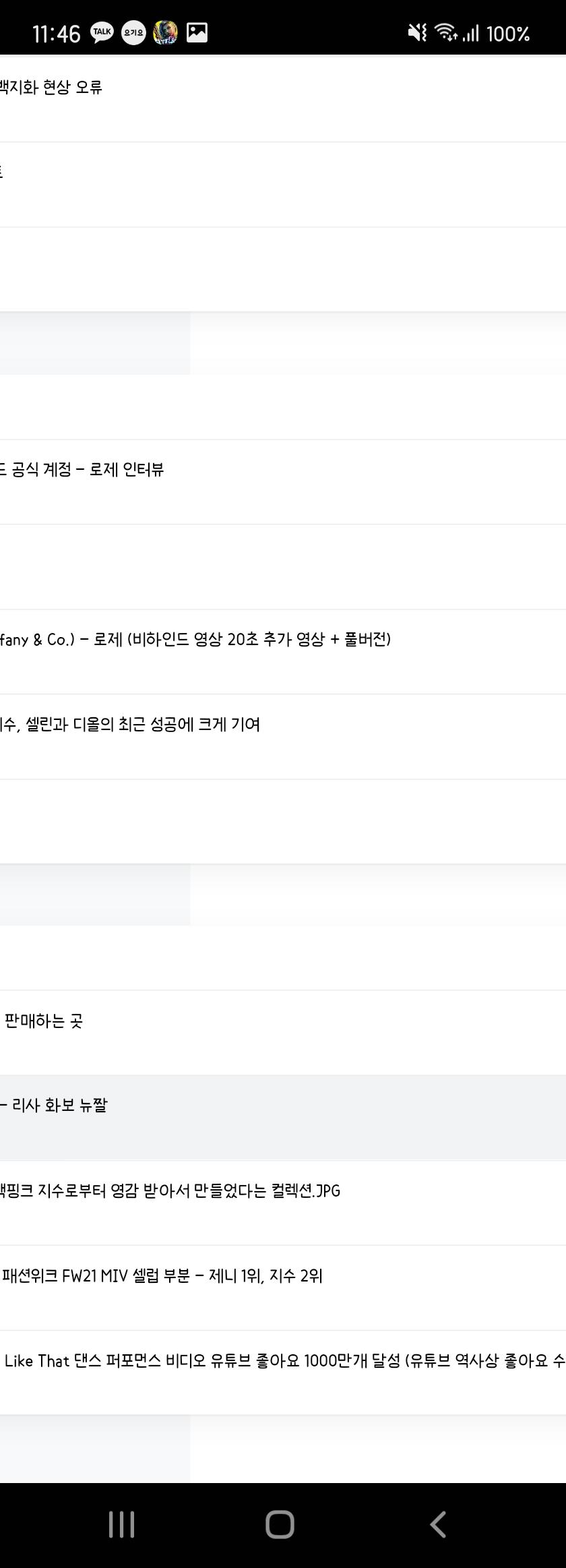Open the recent apps navigation button
This screenshot has height=1568, width=566.
122,1524
